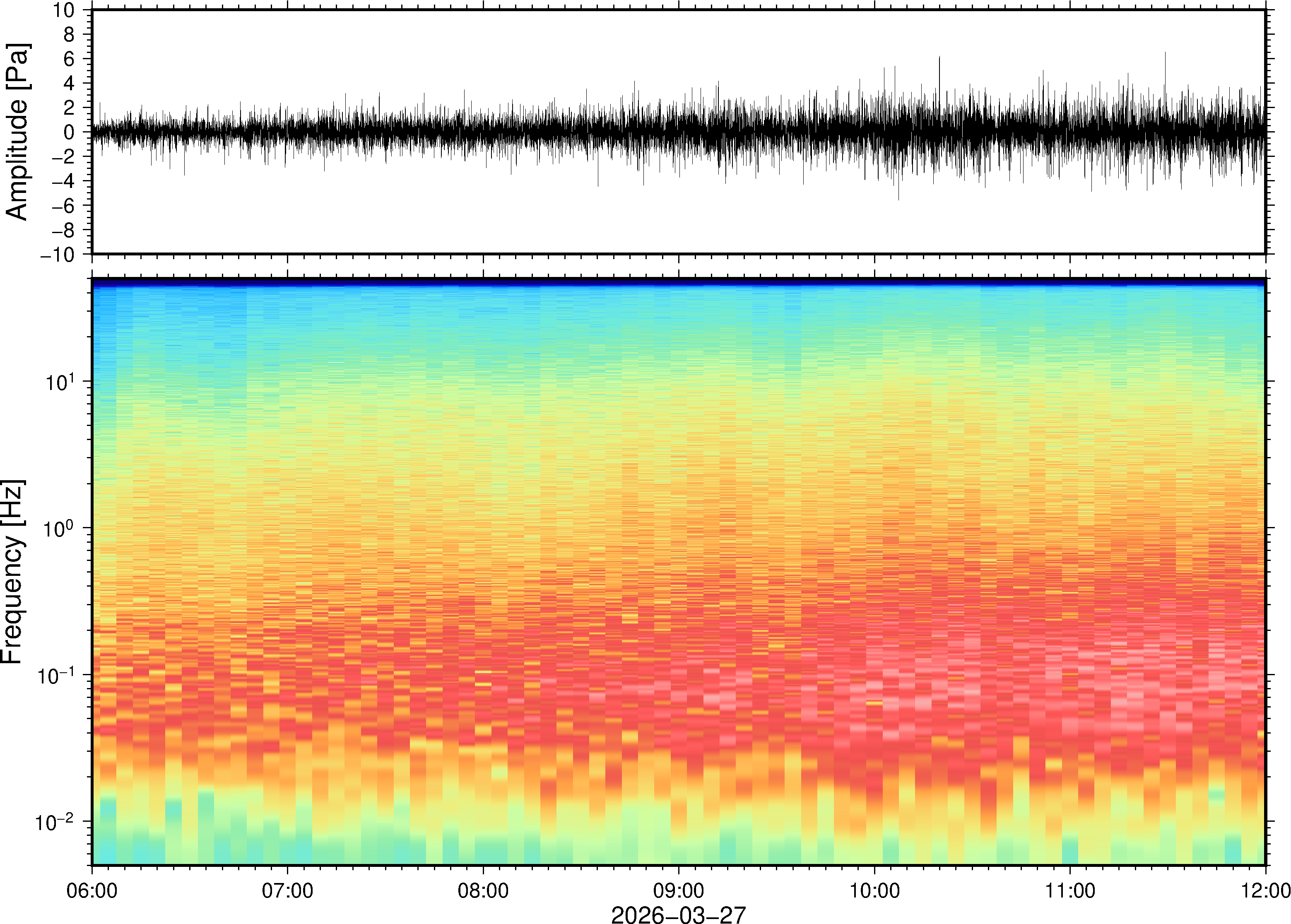
Task: Click the 06:00 time axis label
Action: pyautogui.click(x=92, y=890)
